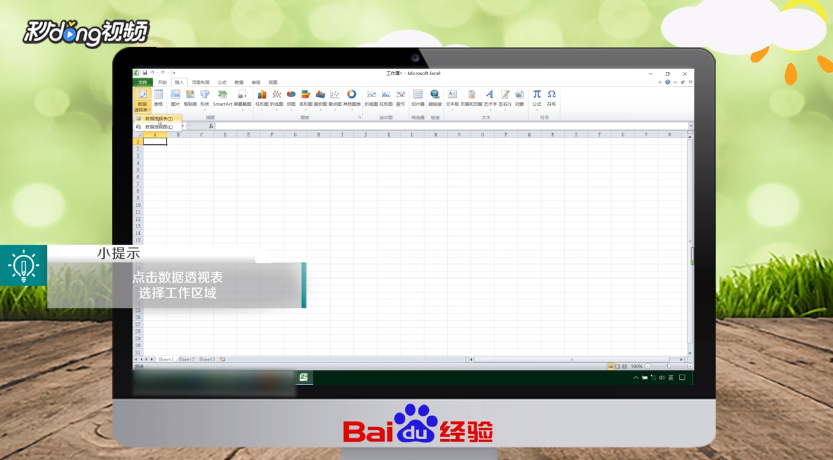Switch to the 数据 Data tab
Viewport: 833px width, 460px height.
(x=239, y=82)
